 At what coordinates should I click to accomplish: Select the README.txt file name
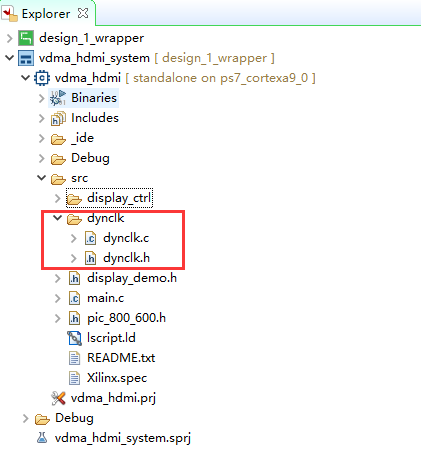point(121,358)
